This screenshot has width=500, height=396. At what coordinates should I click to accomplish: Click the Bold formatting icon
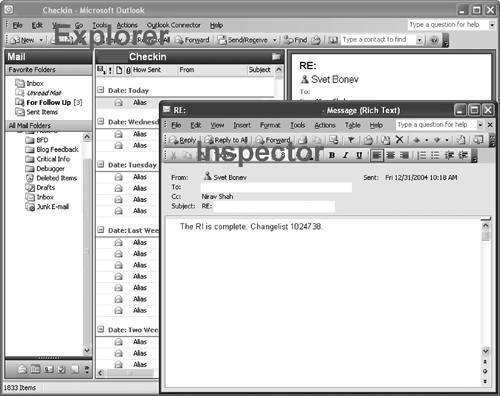click(x=332, y=155)
